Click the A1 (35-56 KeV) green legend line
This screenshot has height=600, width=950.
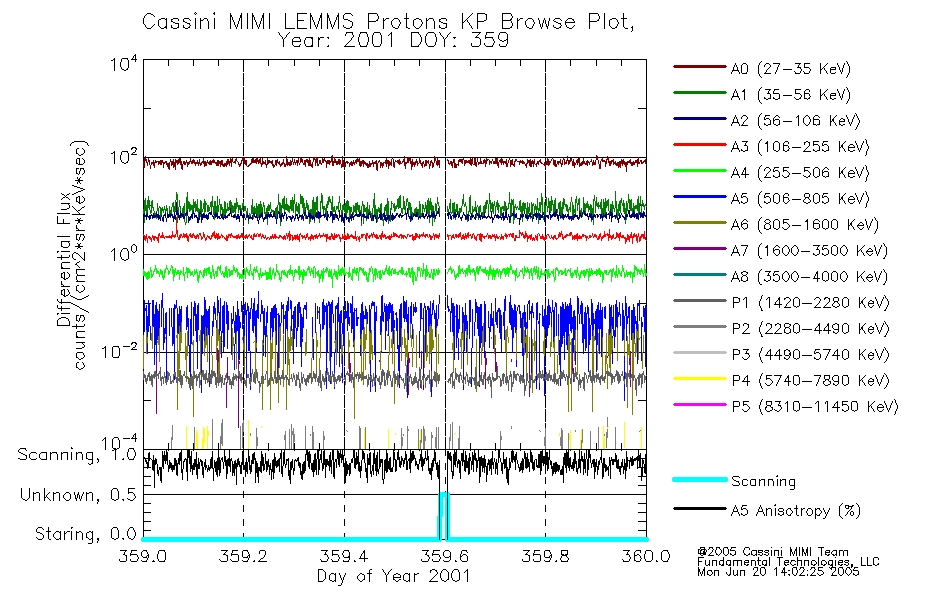pyautogui.click(x=700, y=93)
